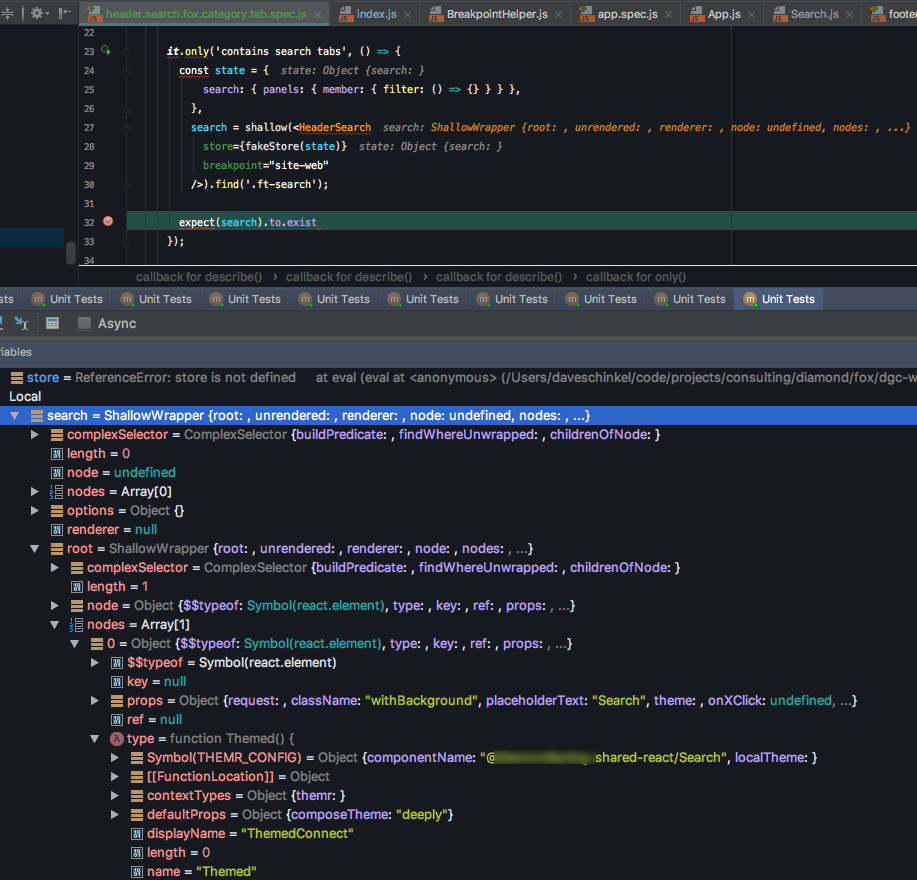
Task: Click the 'Local' scope label in variables
Action: [x=25, y=396]
